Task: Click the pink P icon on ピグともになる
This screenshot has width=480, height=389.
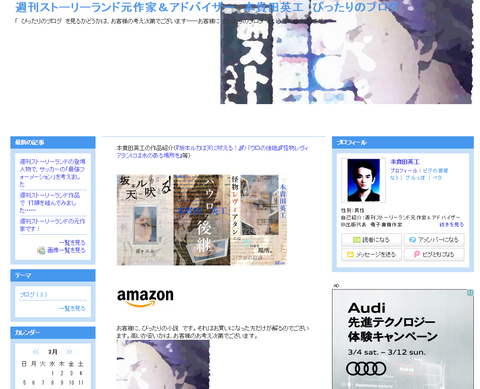Action: [417, 254]
